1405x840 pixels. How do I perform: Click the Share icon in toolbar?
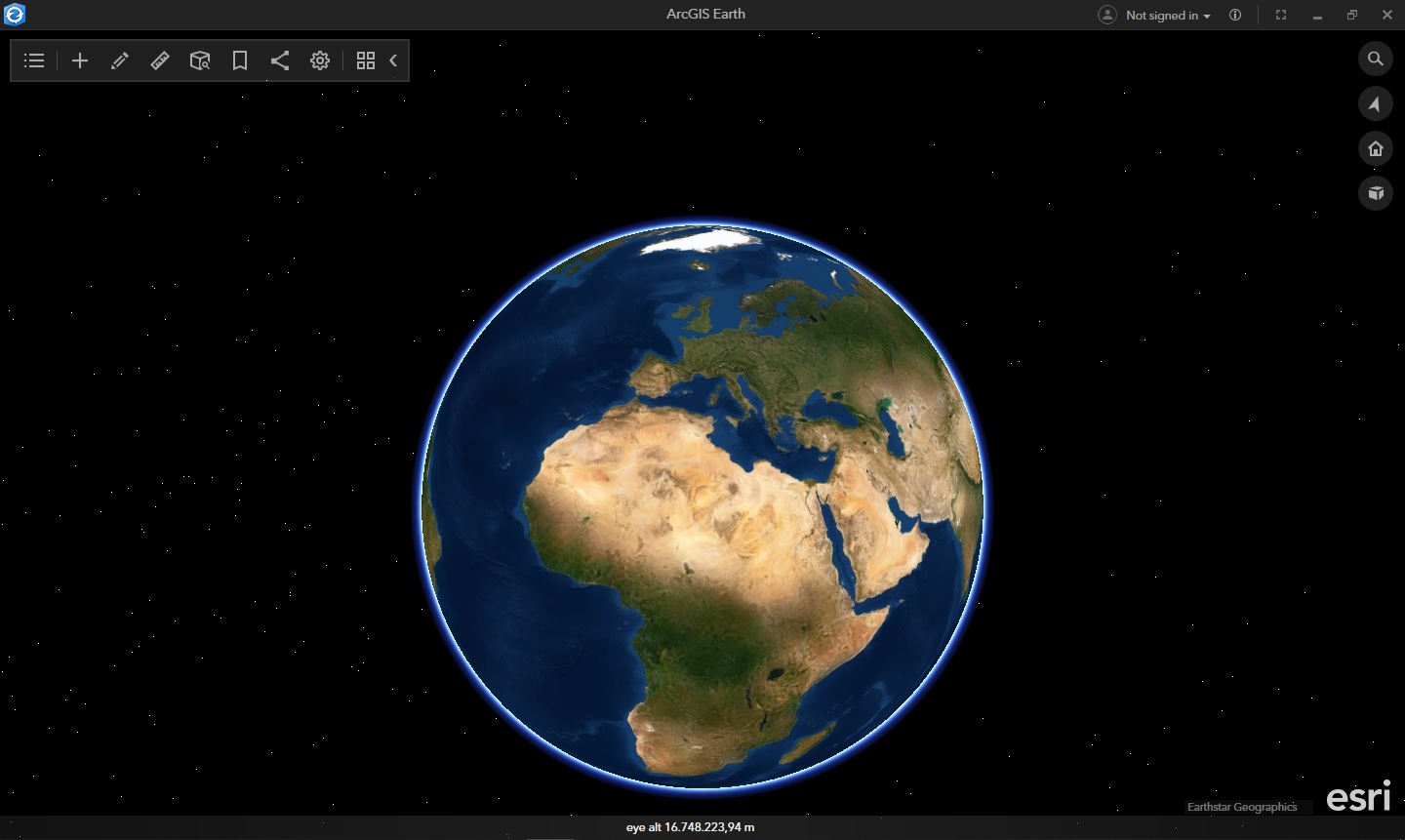280,60
